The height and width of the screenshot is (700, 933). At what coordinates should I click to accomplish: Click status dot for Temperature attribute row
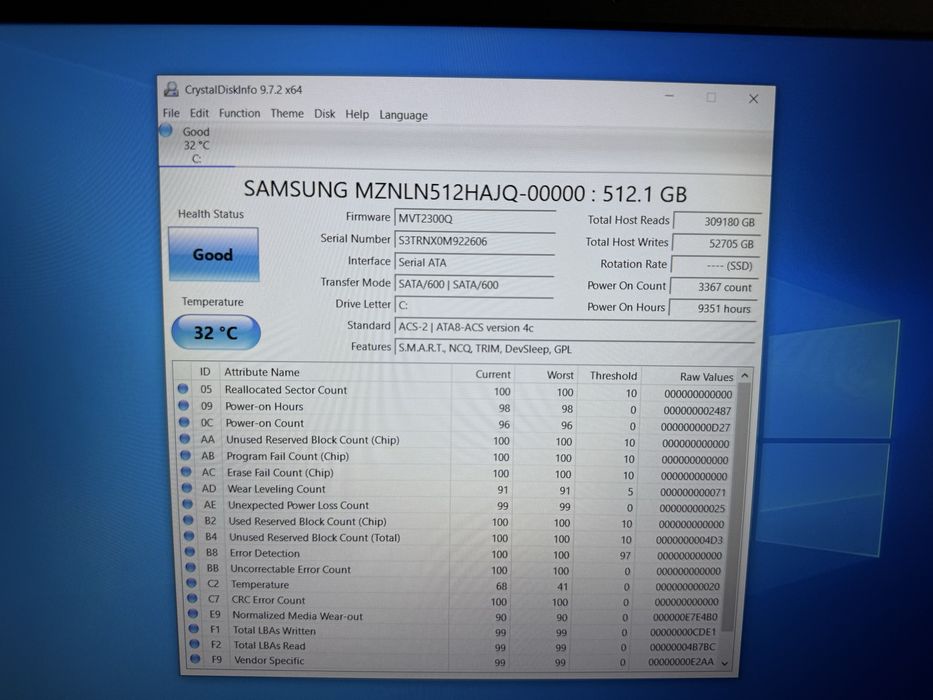pyautogui.click(x=191, y=583)
